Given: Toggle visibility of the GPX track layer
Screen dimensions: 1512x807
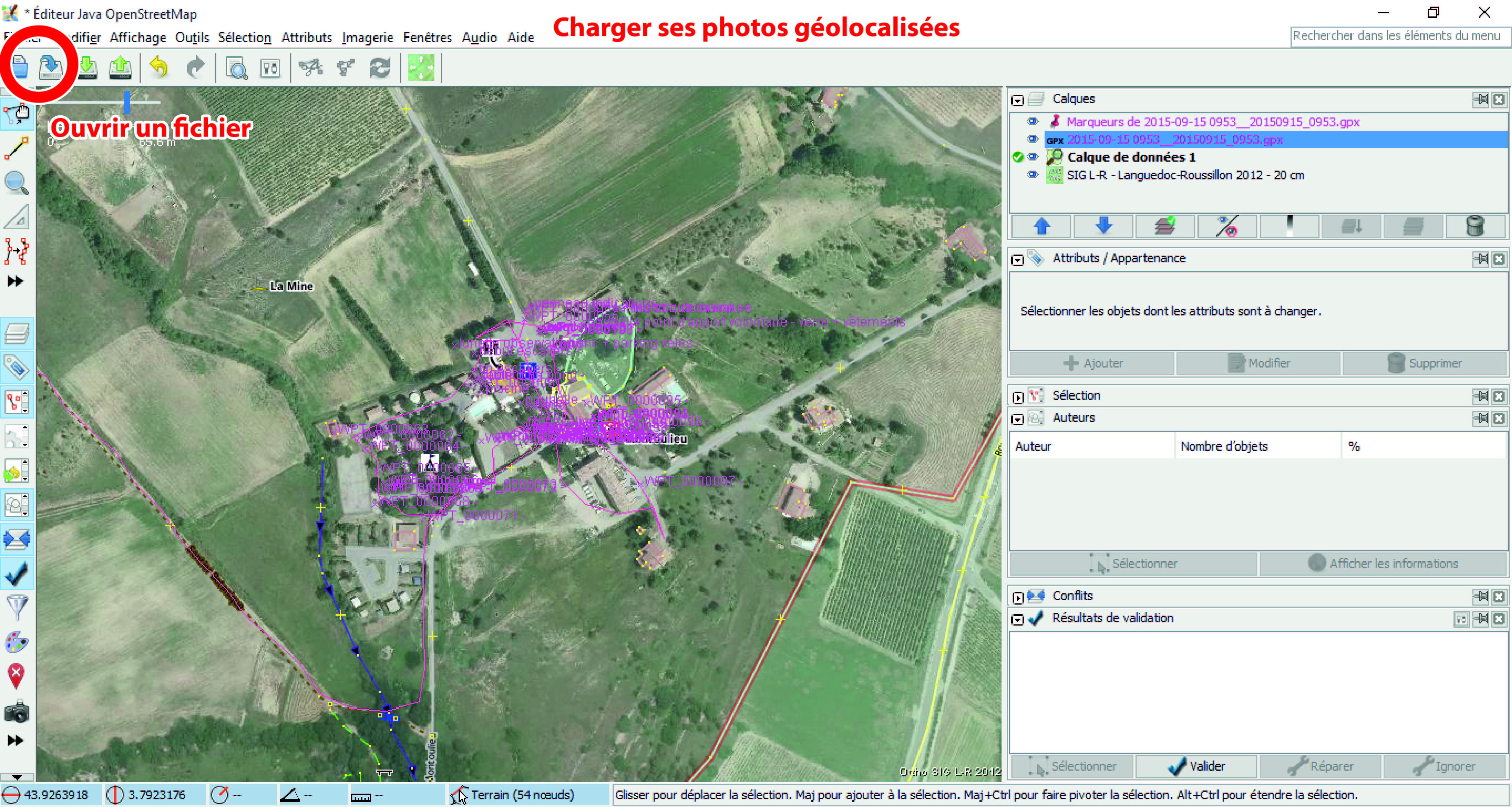Looking at the screenshot, I should 1032,140.
